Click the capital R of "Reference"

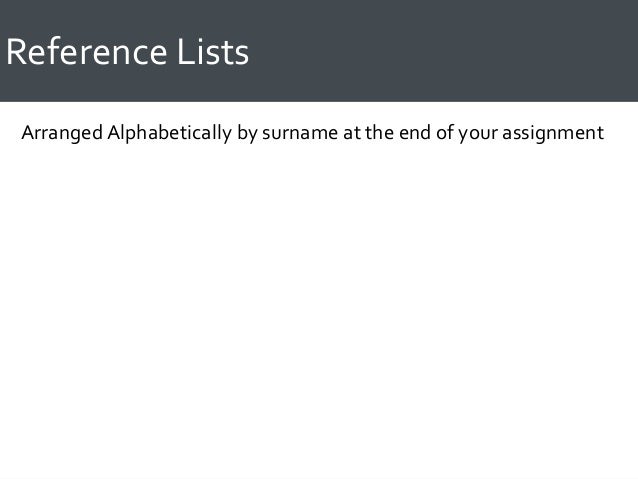coord(16,52)
